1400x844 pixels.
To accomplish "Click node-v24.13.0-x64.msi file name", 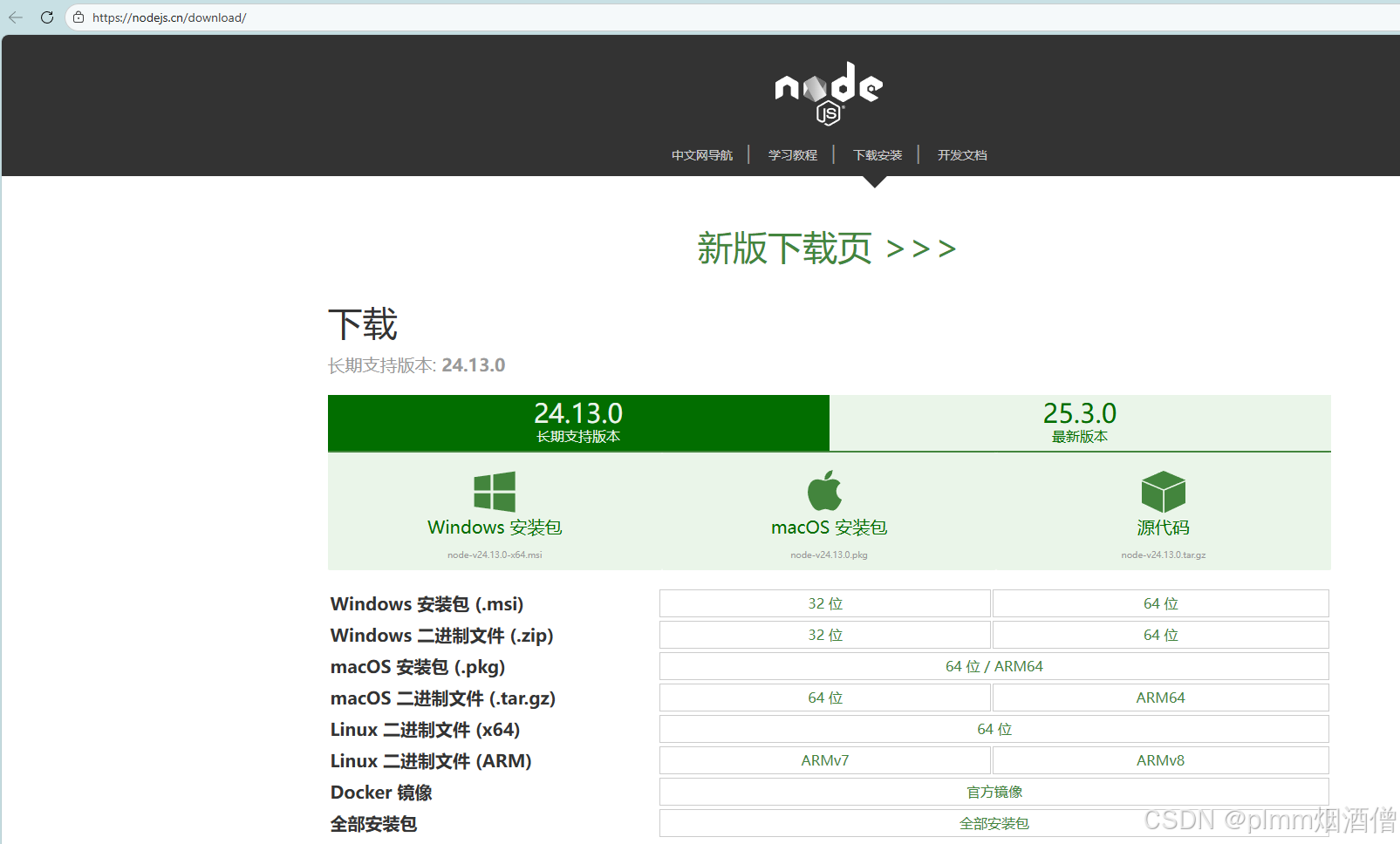I will point(495,555).
